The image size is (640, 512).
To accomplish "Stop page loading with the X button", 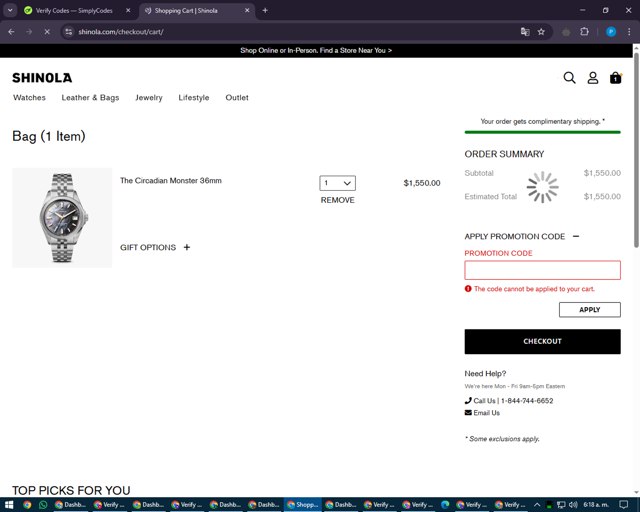I will tap(47, 32).
